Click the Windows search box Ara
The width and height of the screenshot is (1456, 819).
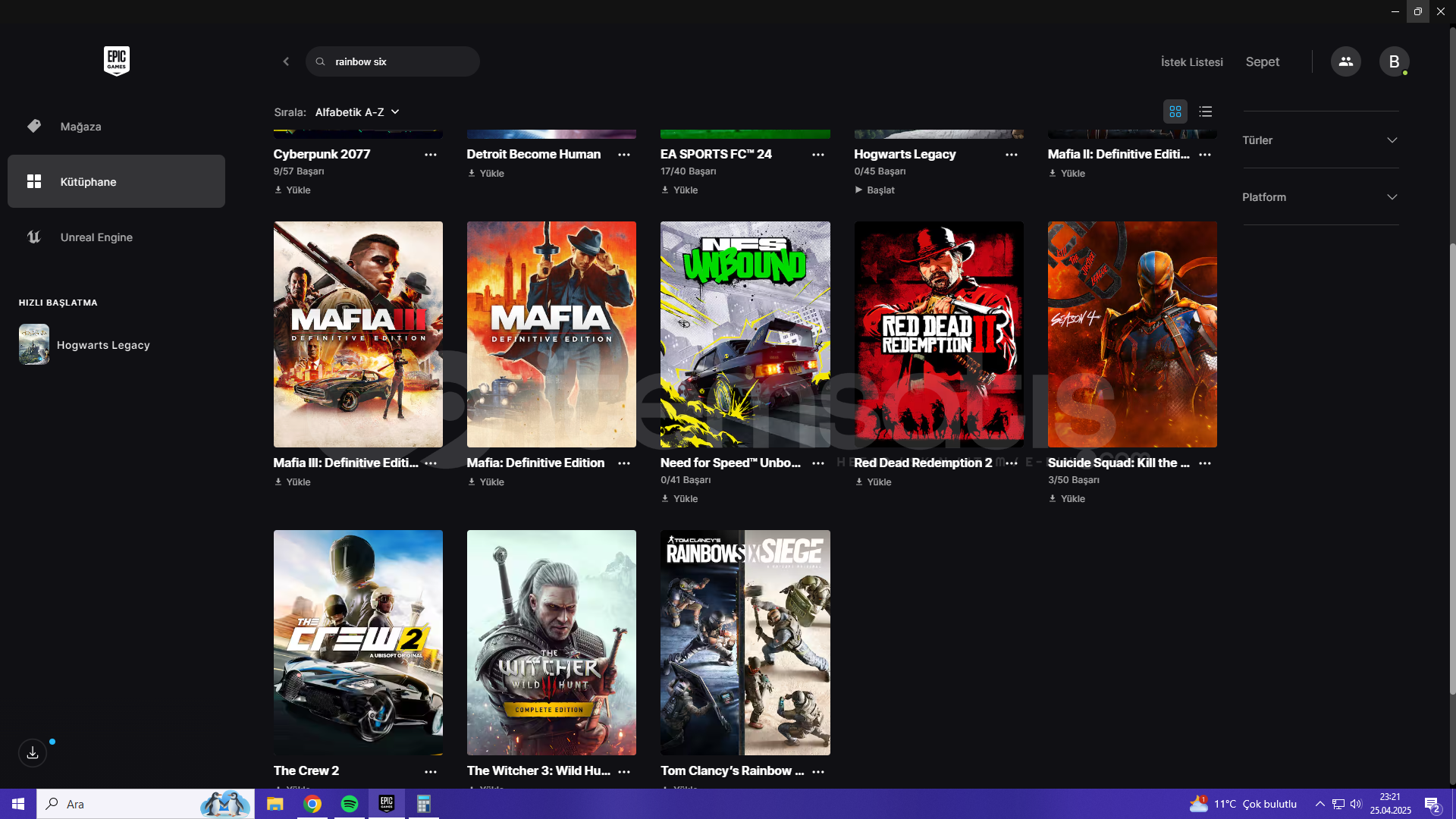click(x=146, y=804)
